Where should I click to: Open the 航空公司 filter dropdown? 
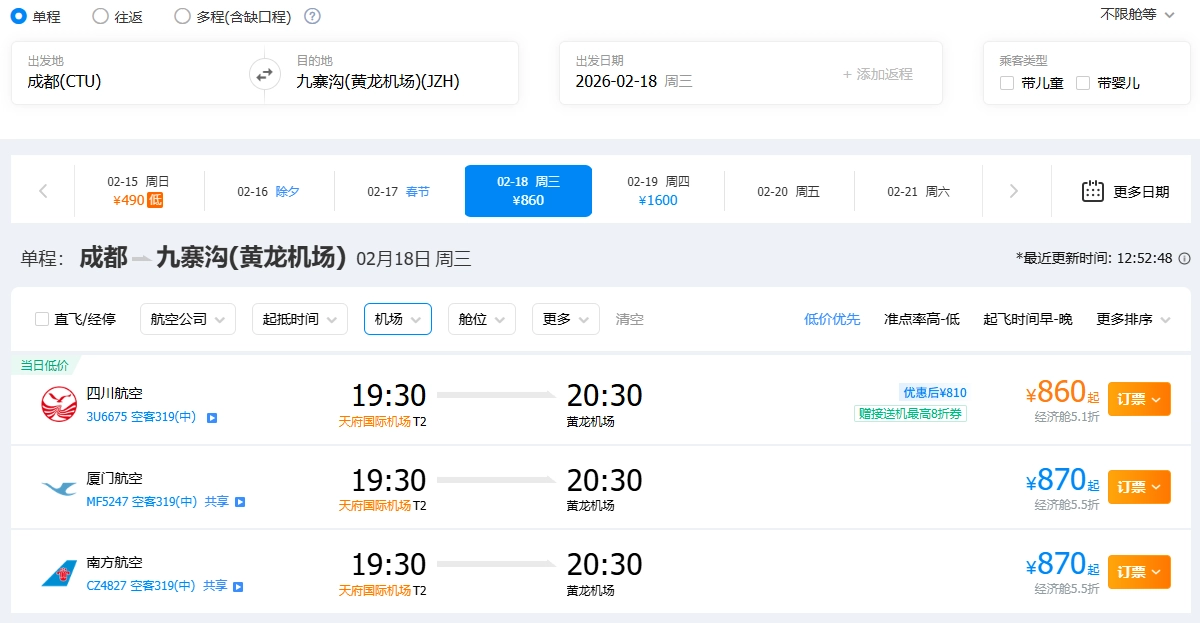pos(187,320)
